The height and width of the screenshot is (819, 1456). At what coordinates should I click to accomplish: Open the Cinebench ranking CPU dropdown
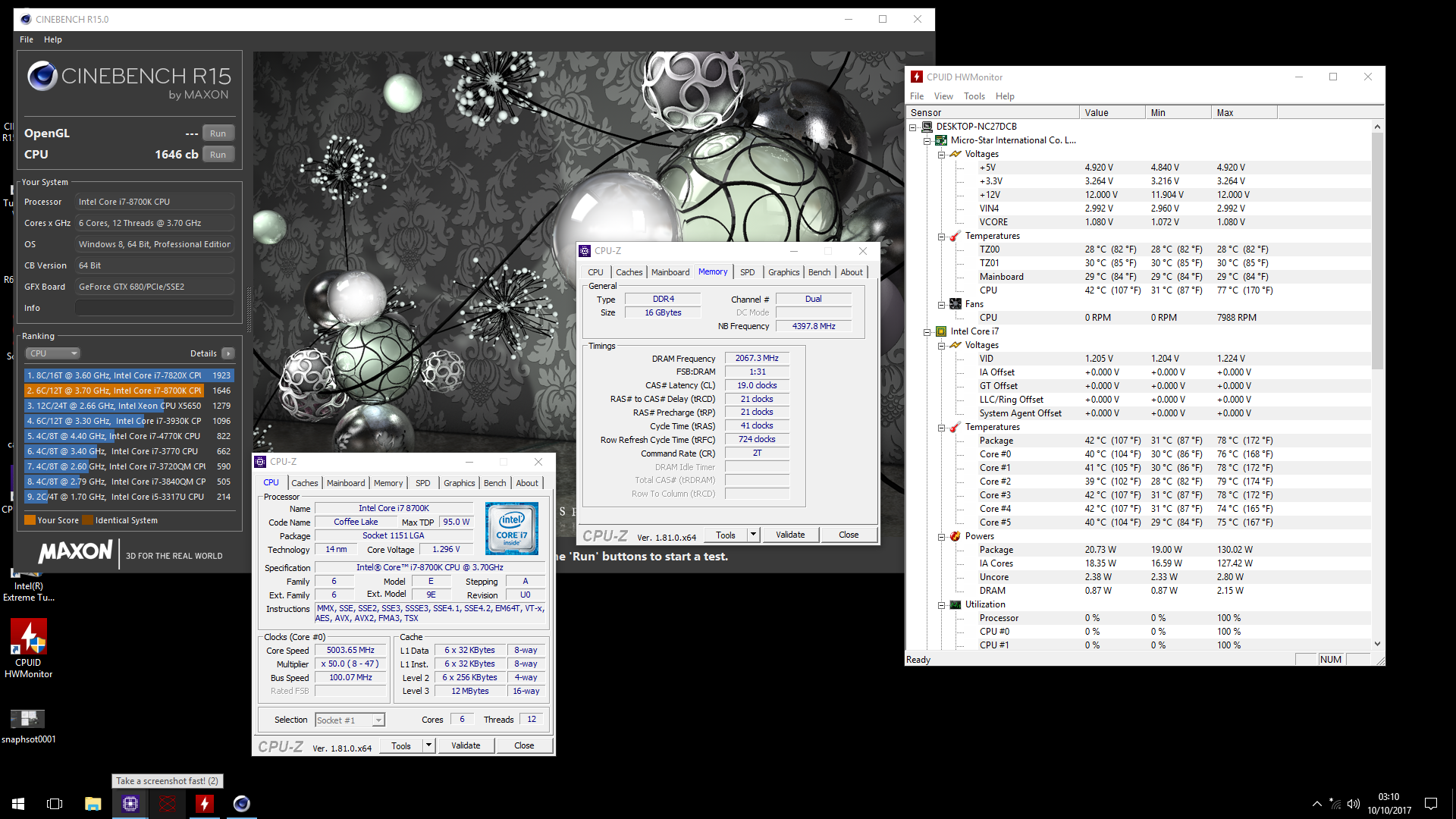pos(53,353)
